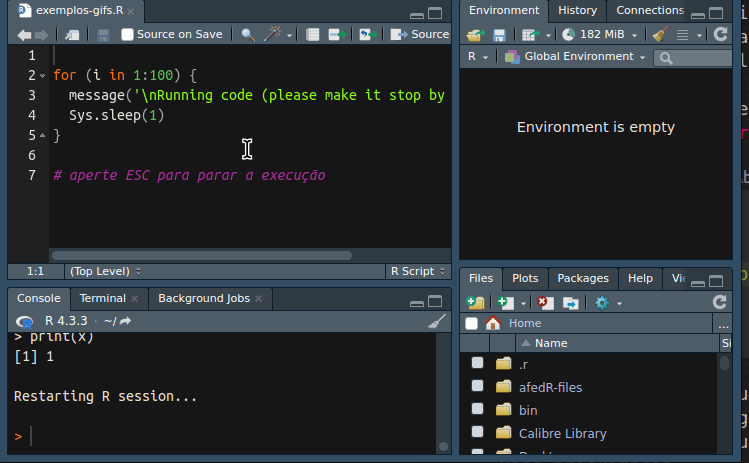Click the New Folder icon in Files
Screen dimensions: 749x463
point(476,302)
